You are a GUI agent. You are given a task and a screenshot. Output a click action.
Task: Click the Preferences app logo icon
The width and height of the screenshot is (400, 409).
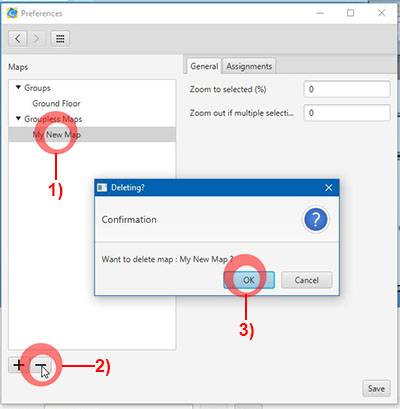[12, 13]
